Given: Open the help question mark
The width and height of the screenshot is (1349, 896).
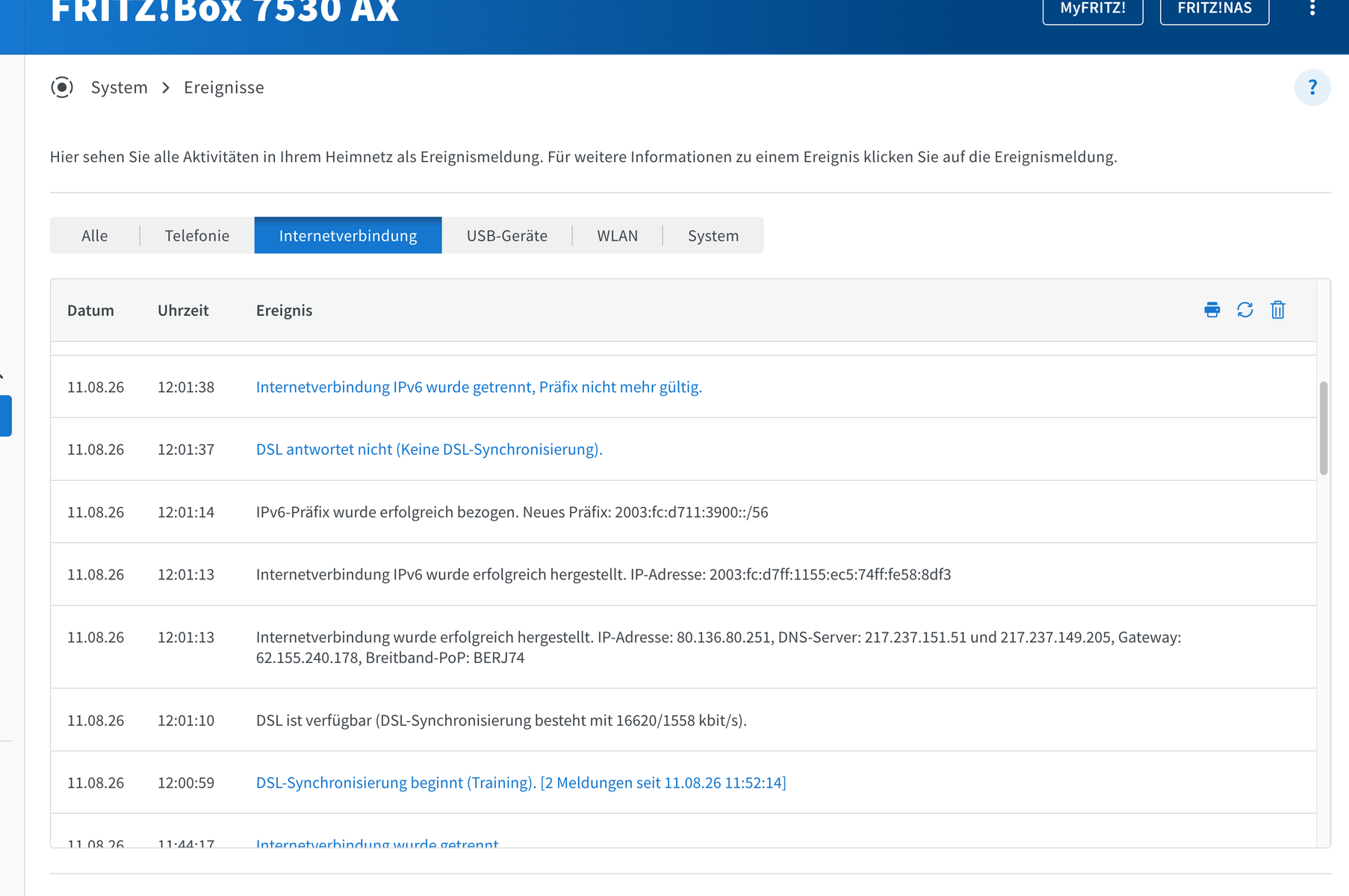Looking at the screenshot, I should click(1312, 87).
